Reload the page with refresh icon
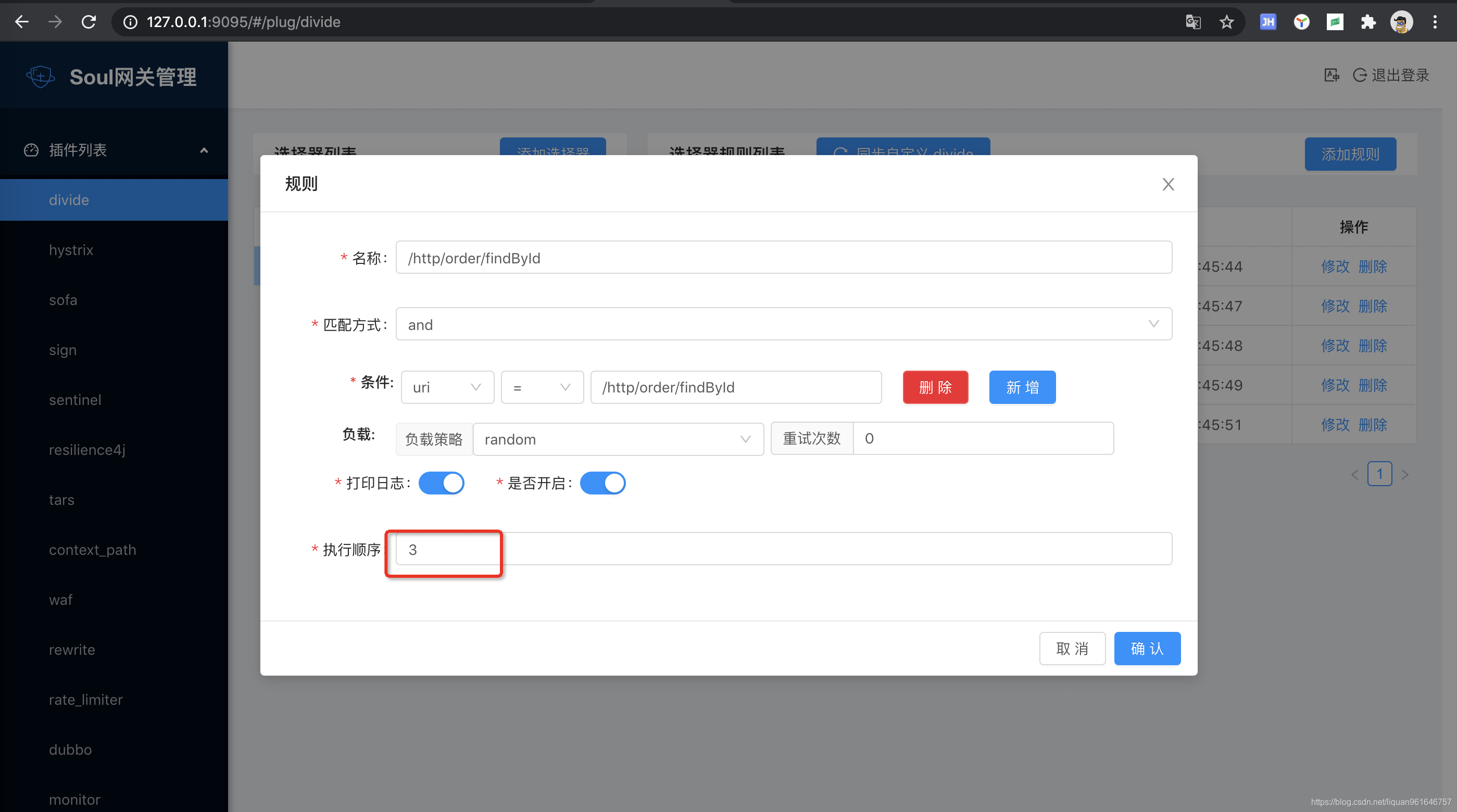Viewport: 1457px width, 812px height. click(x=89, y=22)
